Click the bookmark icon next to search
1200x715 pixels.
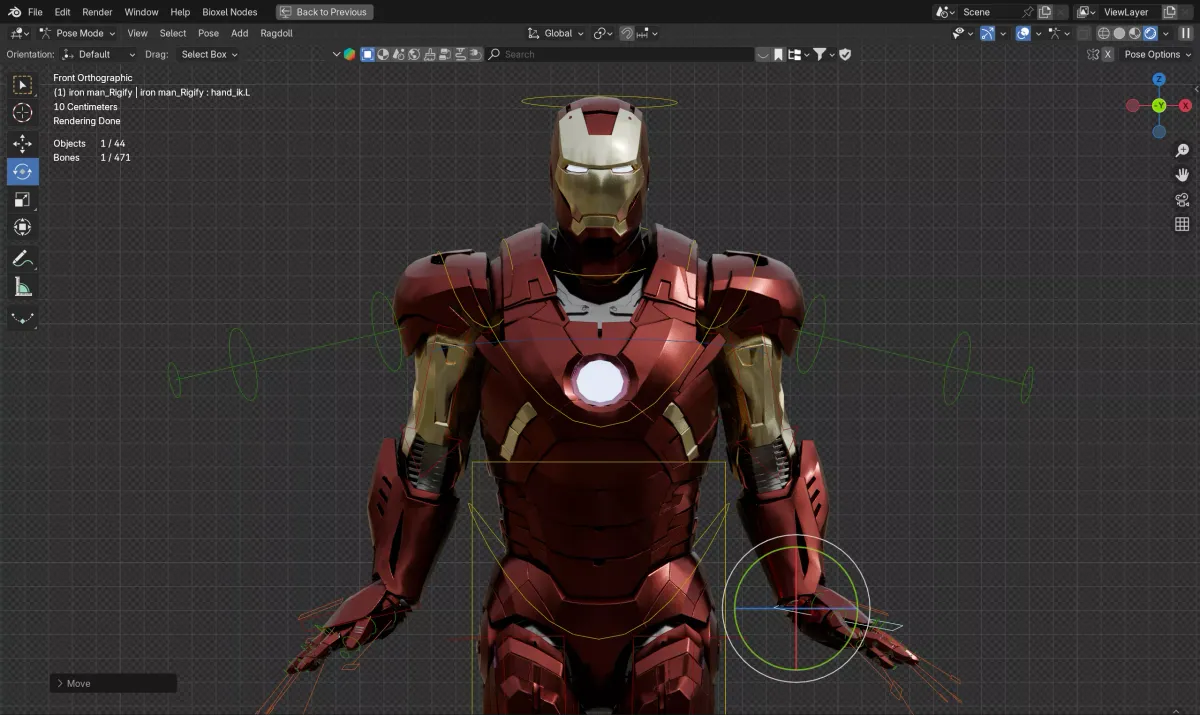point(779,54)
